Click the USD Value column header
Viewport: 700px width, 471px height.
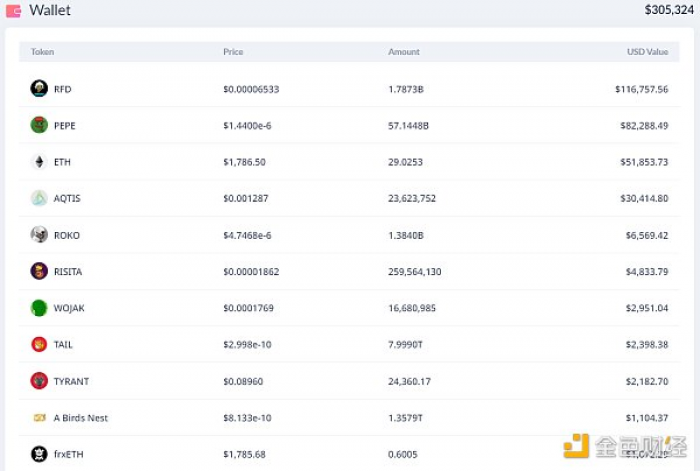click(x=648, y=52)
